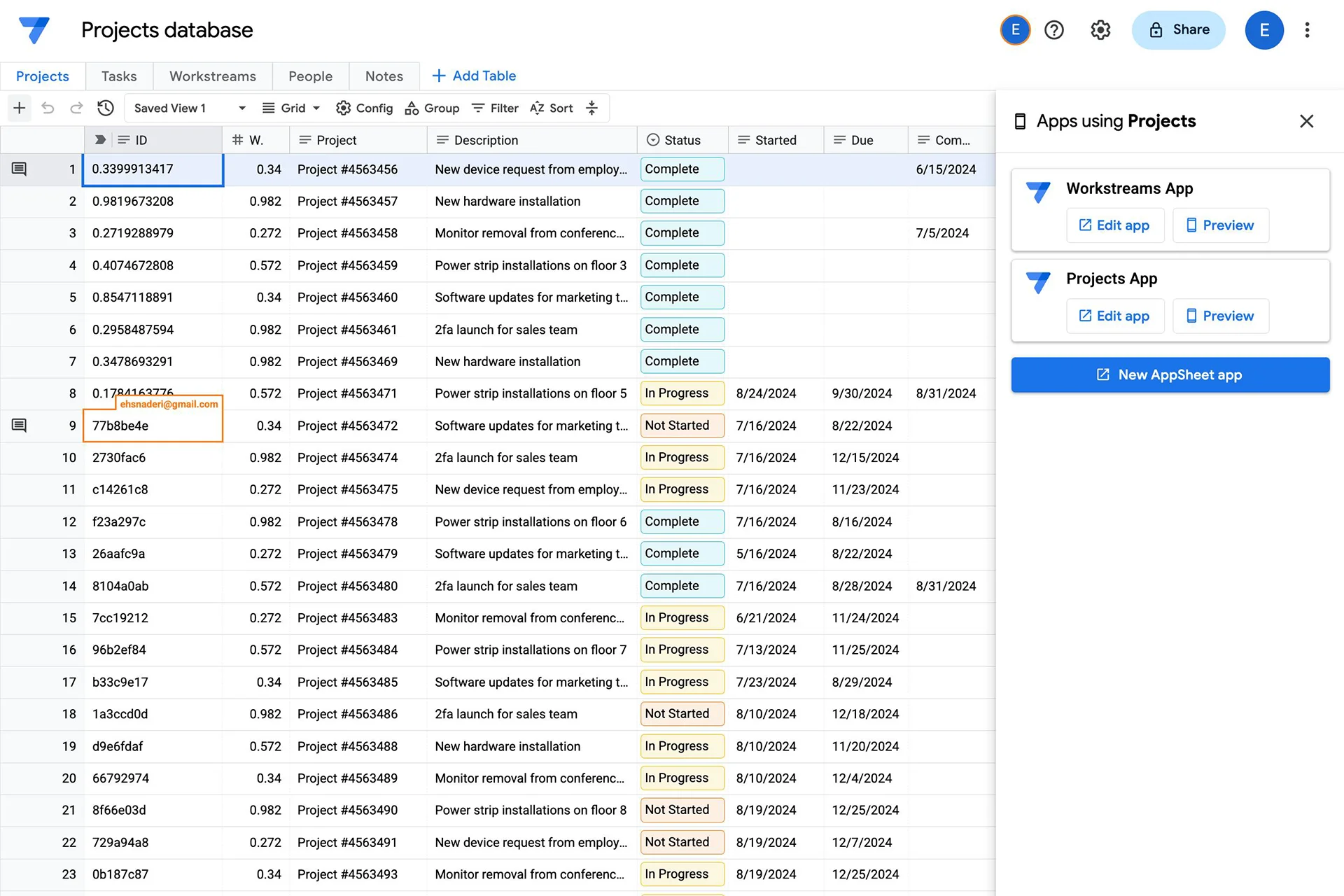Switch to the Projects tab

click(x=43, y=76)
